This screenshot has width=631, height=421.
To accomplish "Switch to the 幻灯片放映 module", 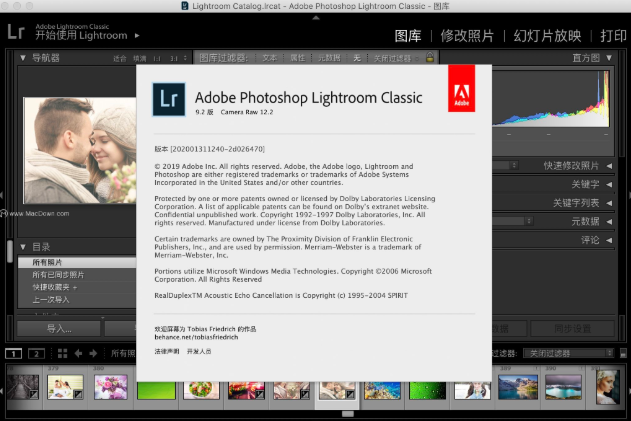I will coord(547,36).
